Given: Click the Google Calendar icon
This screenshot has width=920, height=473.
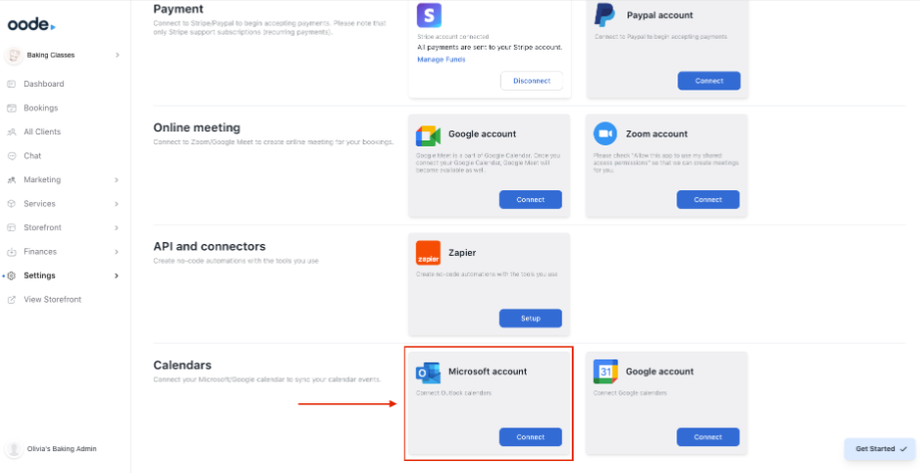Looking at the screenshot, I should [605, 372].
